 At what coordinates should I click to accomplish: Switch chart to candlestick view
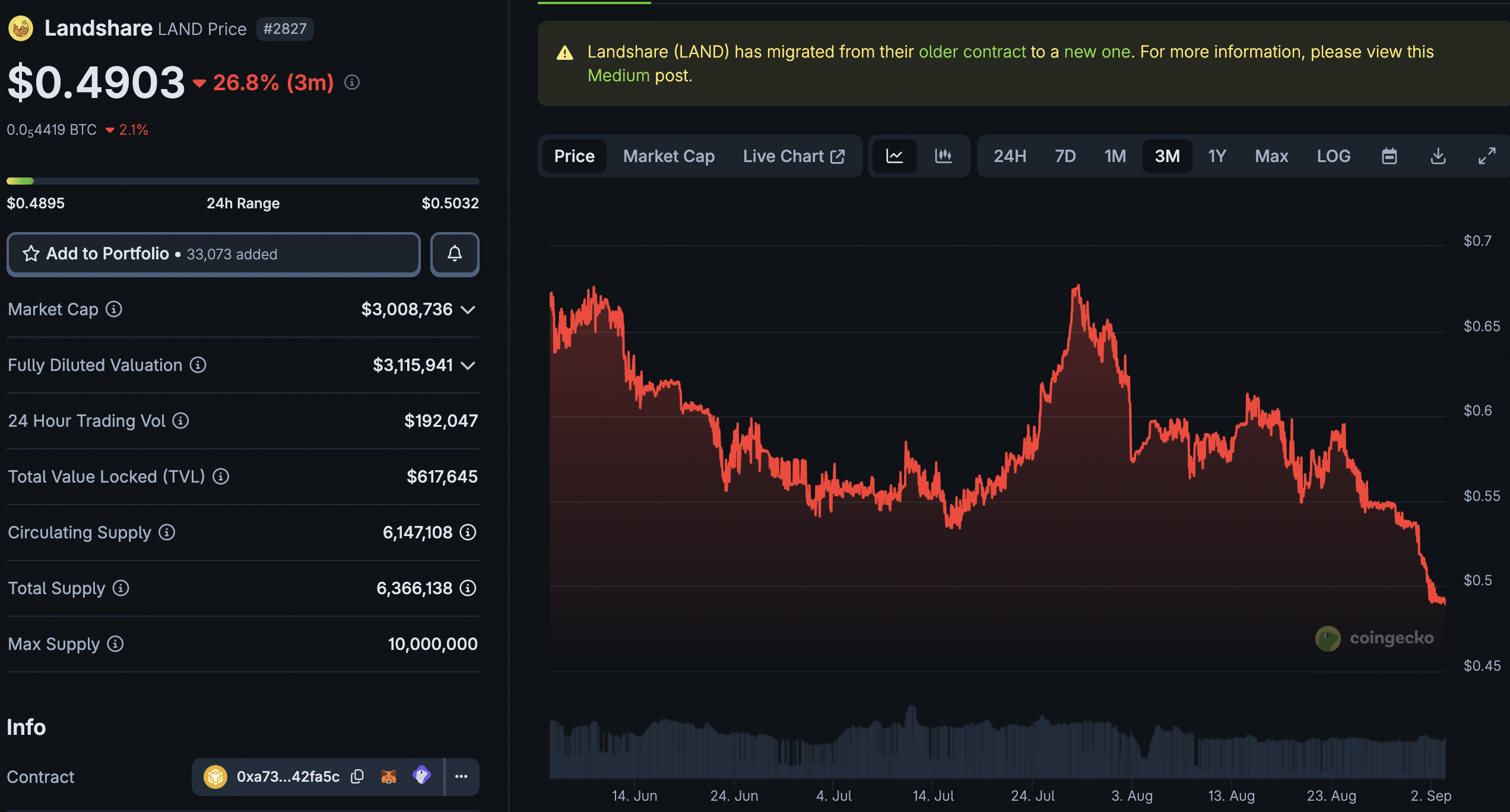click(943, 156)
